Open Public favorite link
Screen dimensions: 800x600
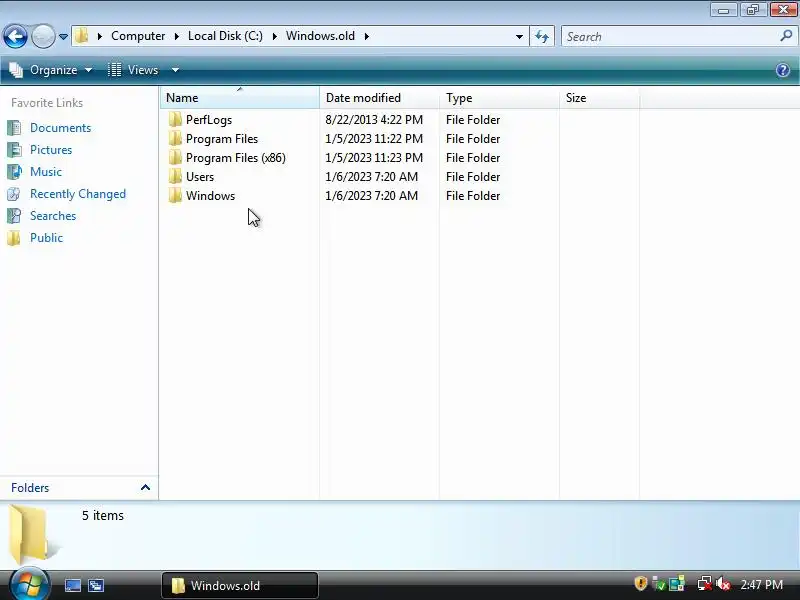tap(46, 238)
